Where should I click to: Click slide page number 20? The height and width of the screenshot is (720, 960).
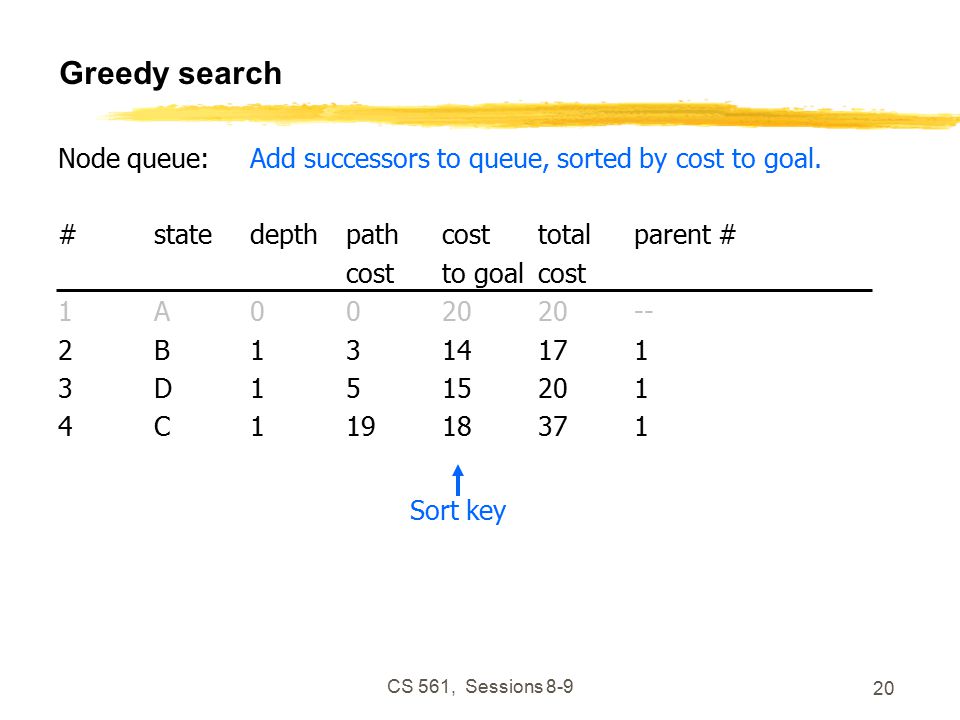[883, 689]
